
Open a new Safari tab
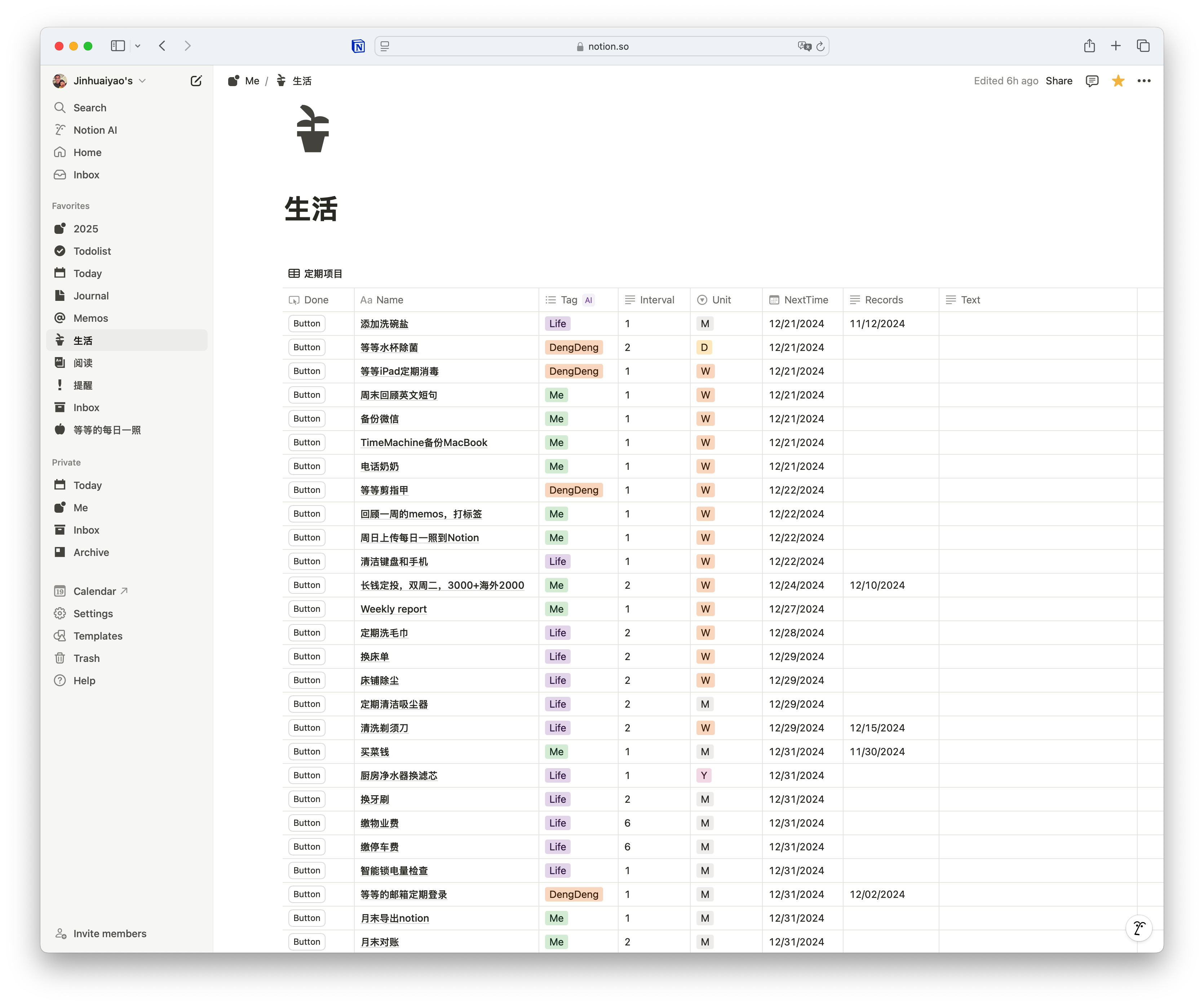tap(1116, 46)
